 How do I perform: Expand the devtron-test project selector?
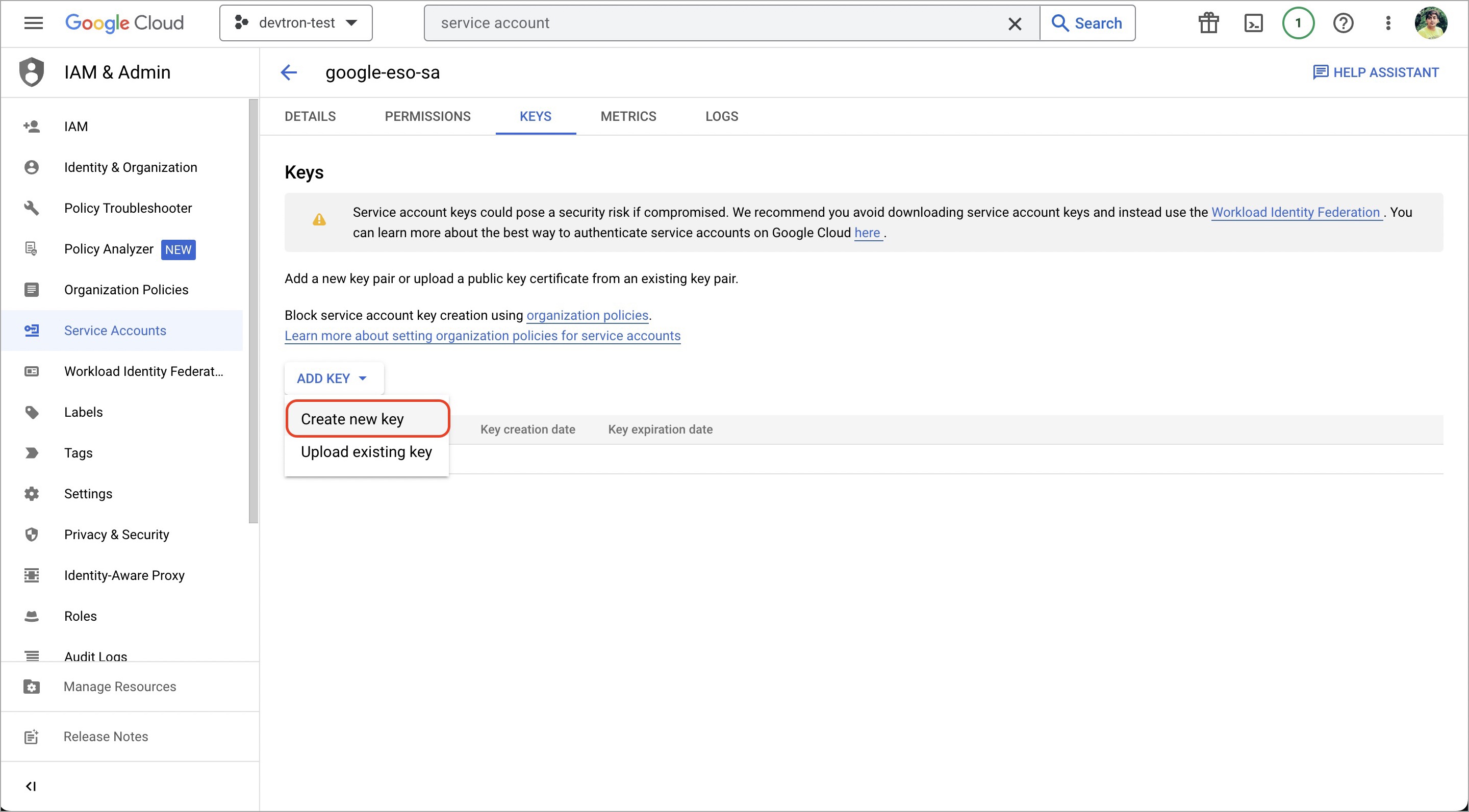[x=296, y=23]
